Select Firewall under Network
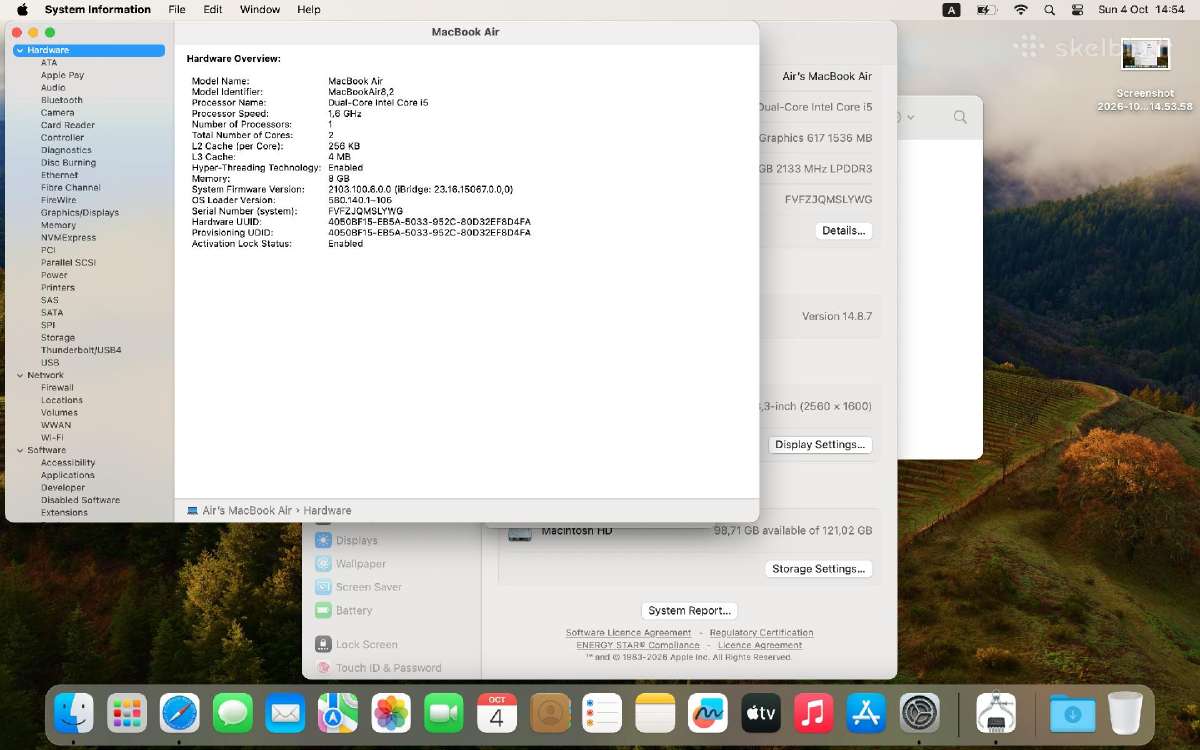The image size is (1200, 750). coord(57,387)
